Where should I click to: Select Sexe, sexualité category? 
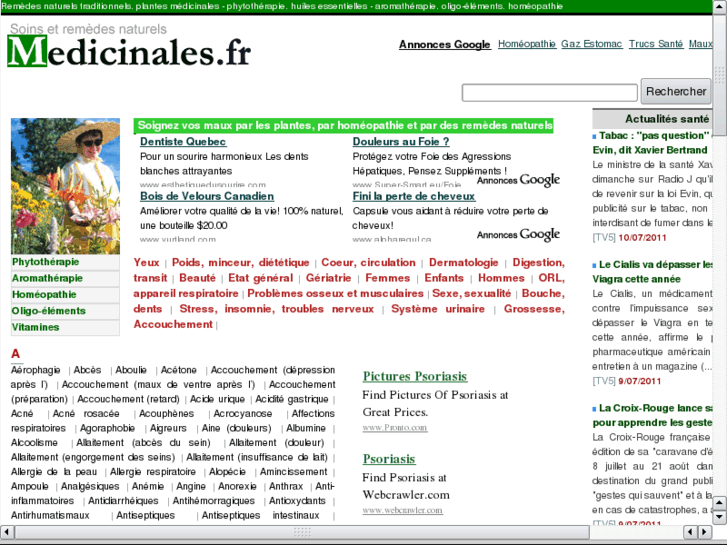click(471, 294)
